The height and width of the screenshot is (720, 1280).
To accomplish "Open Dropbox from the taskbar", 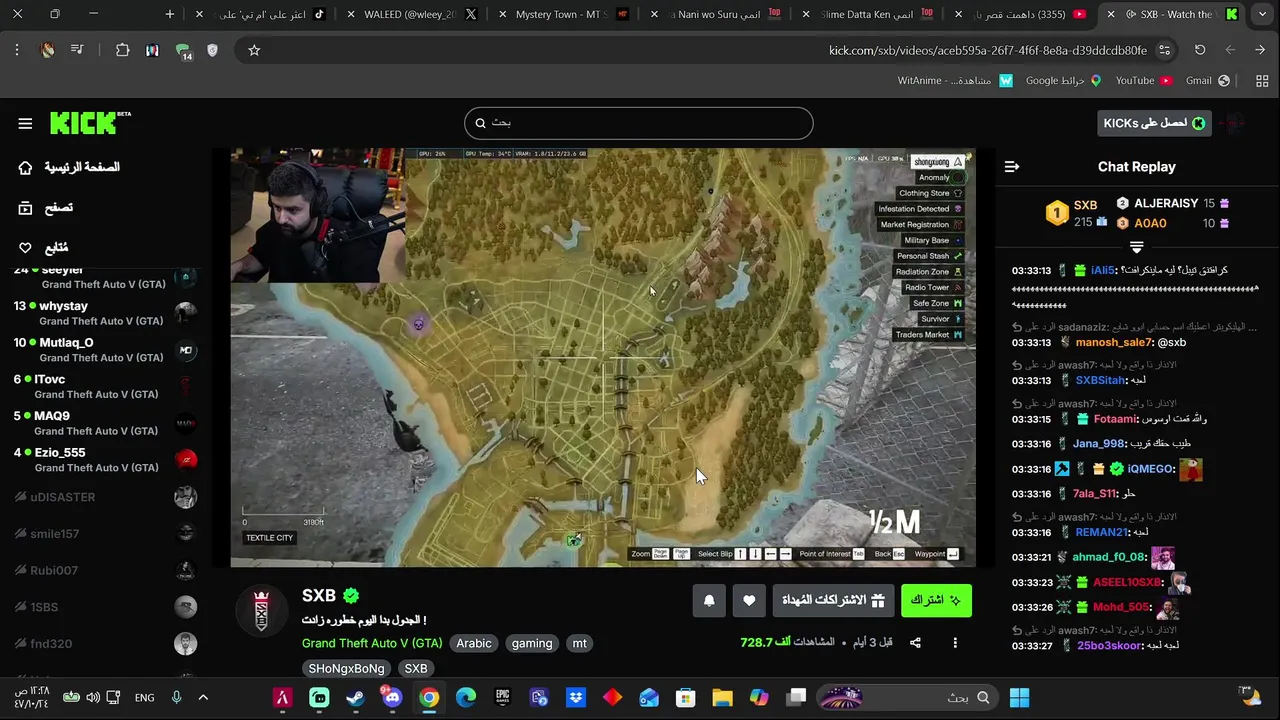I will click(575, 697).
